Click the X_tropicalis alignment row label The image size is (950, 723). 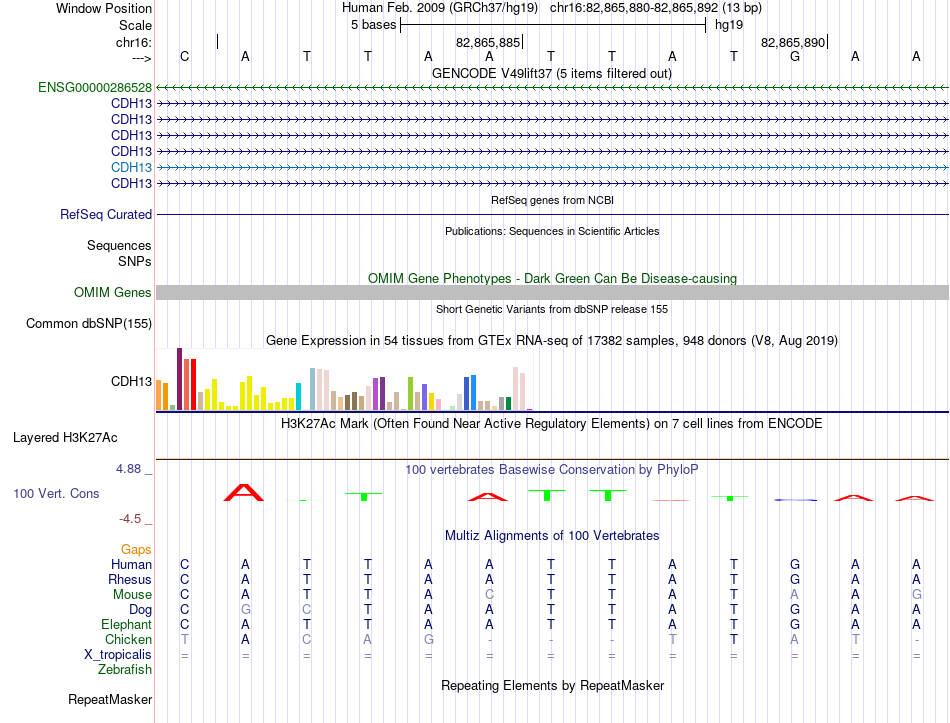(118, 655)
